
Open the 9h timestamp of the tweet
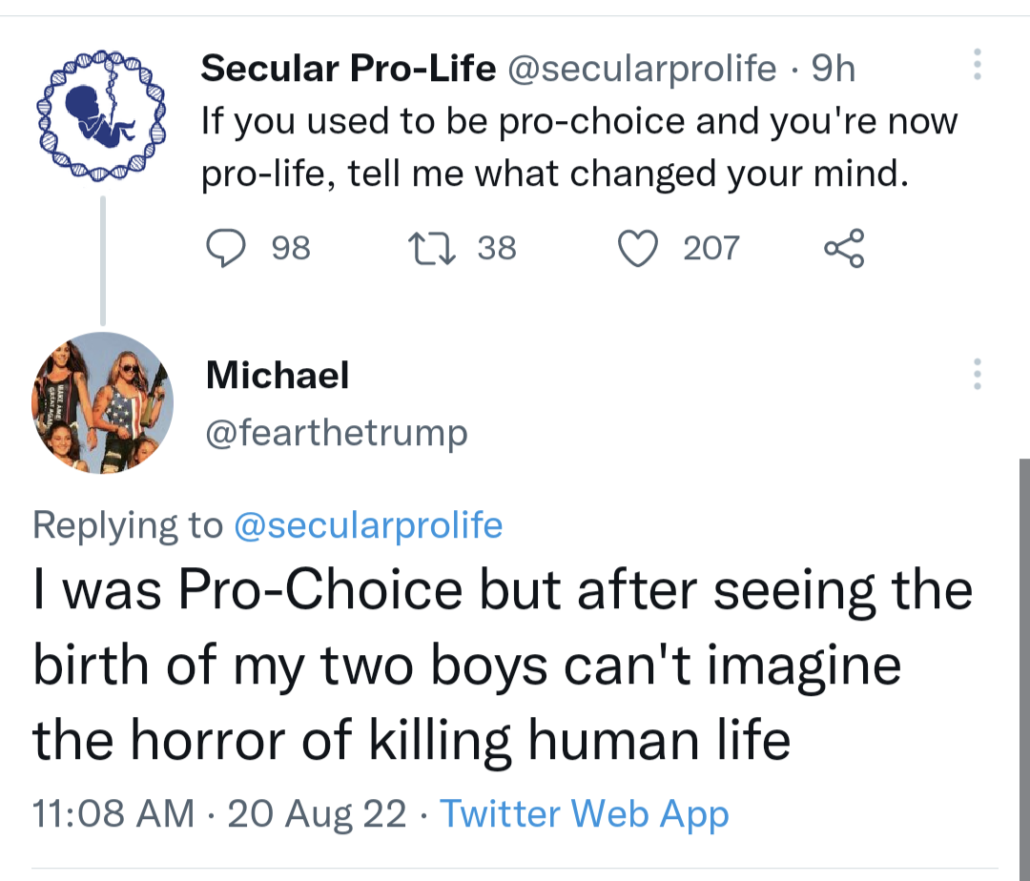pyautogui.click(x=833, y=68)
